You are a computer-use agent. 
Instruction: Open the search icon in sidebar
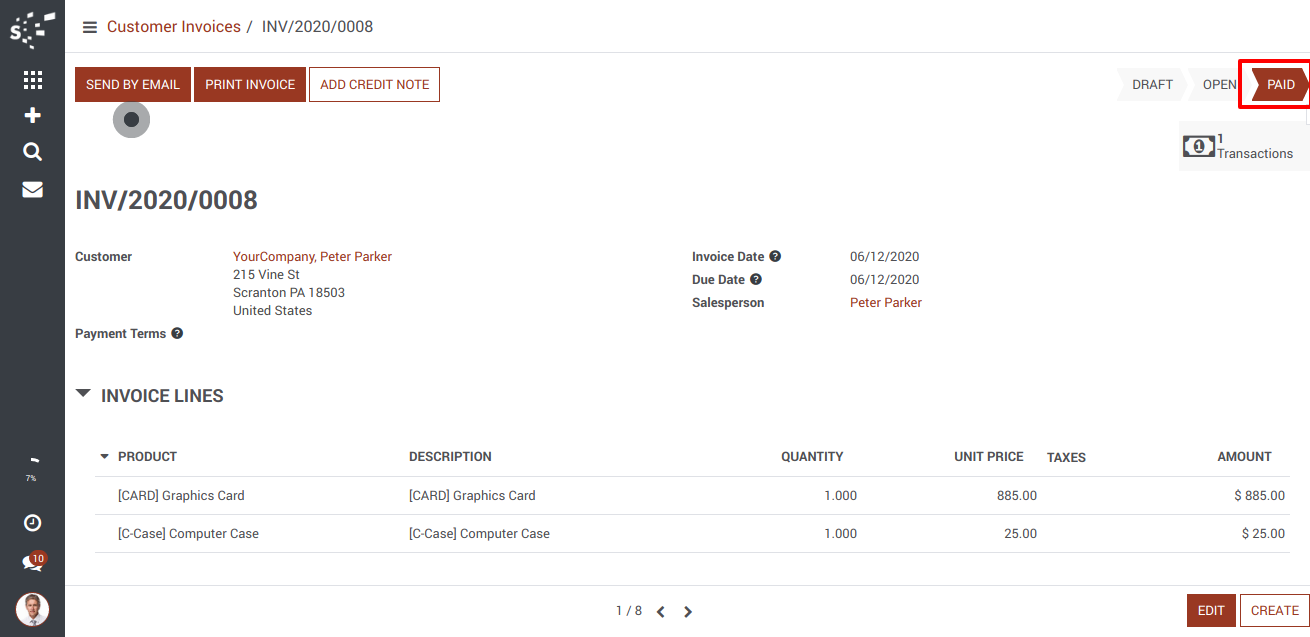32,152
